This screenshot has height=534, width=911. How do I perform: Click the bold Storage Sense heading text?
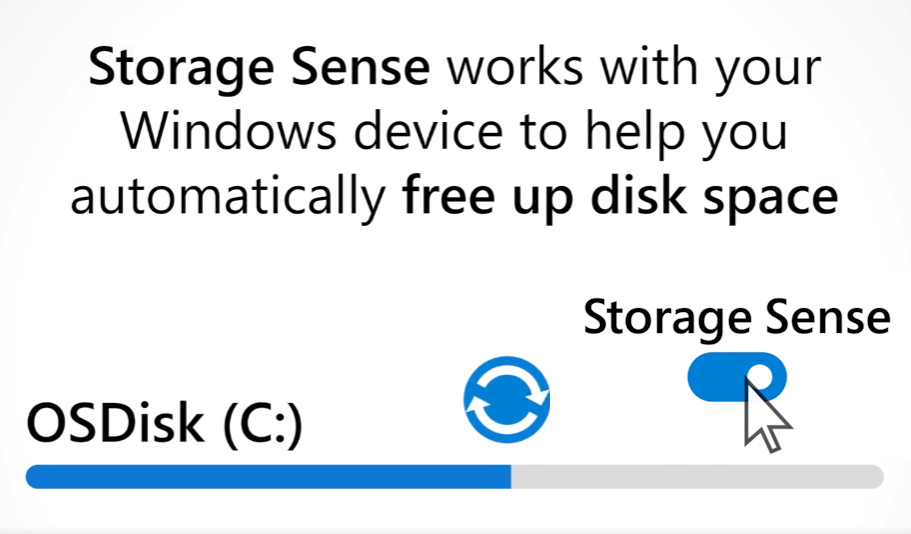coord(259,68)
